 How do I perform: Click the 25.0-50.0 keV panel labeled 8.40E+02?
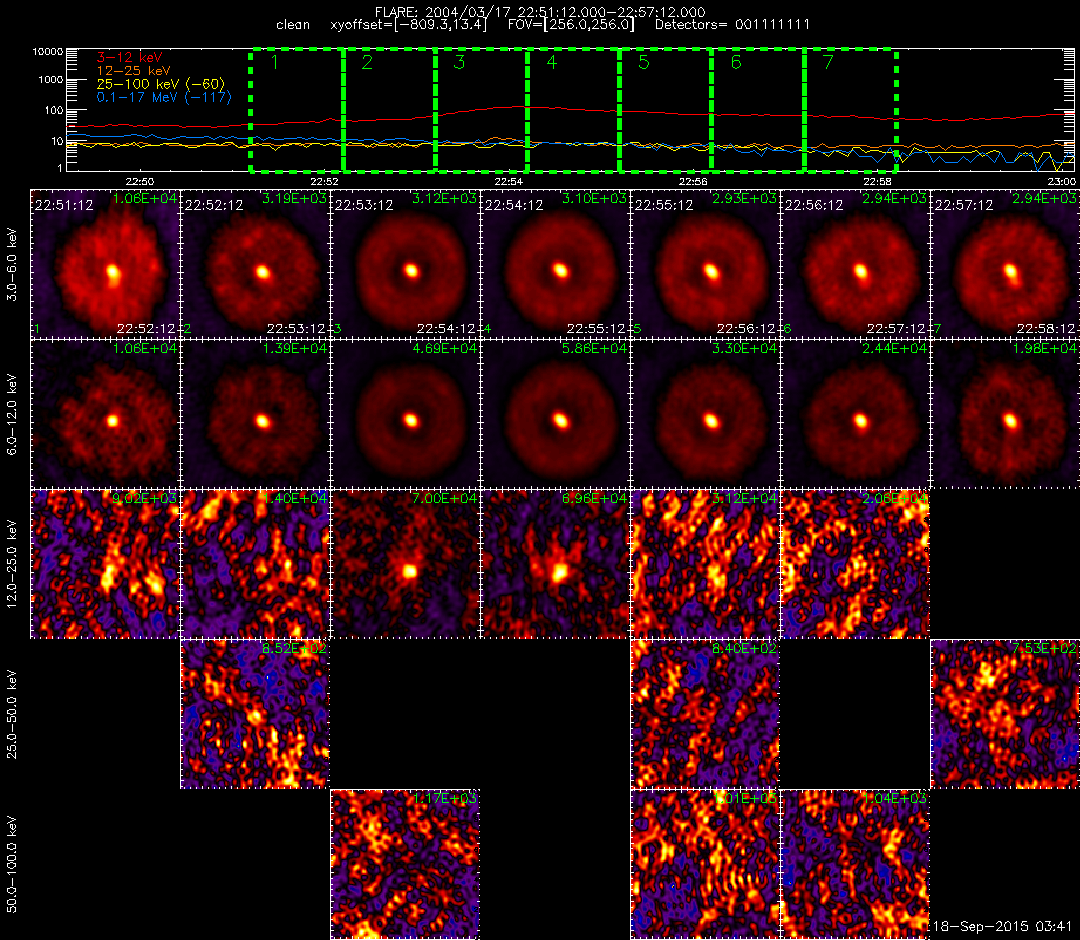705,715
